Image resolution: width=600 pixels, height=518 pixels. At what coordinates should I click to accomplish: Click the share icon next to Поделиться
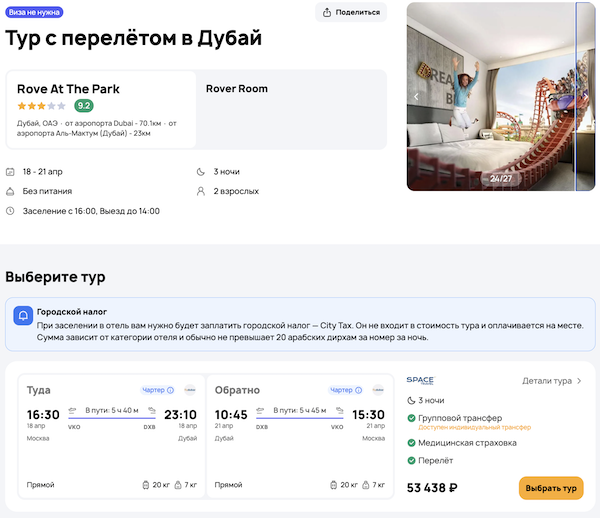327,13
